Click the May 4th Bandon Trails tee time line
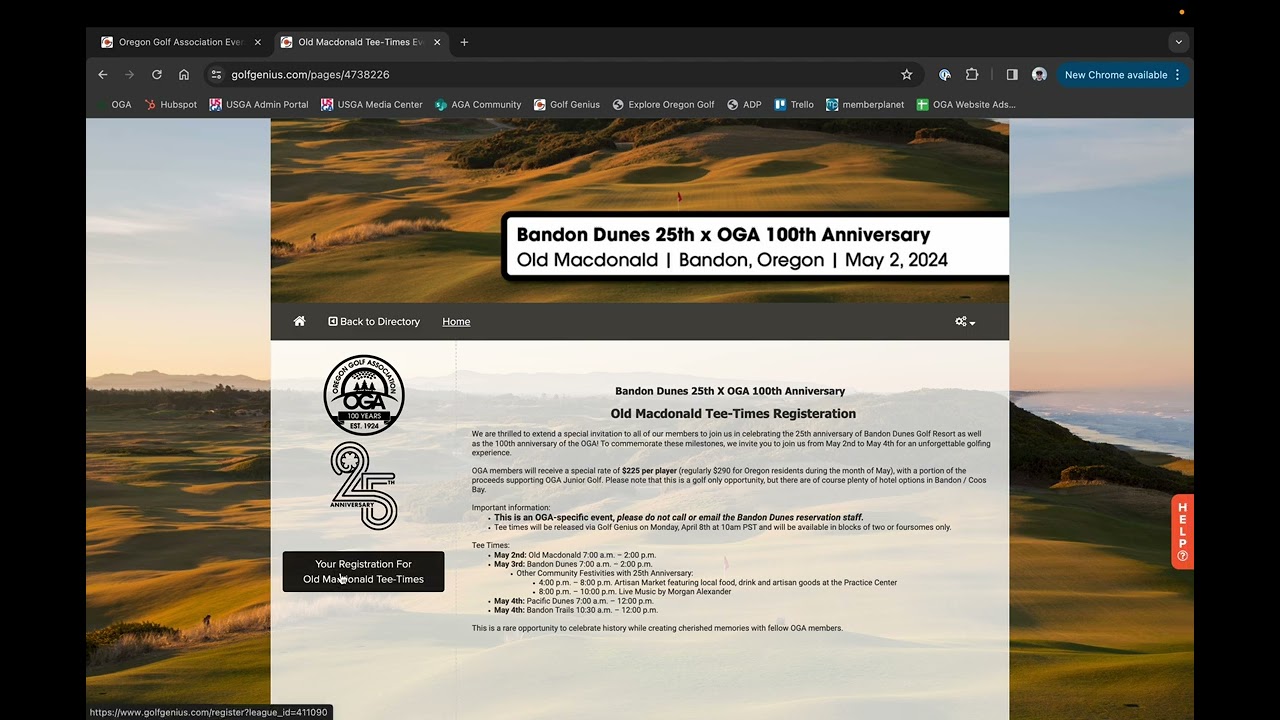This screenshot has height=720, width=1280. pyautogui.click(x=576, y=610)
